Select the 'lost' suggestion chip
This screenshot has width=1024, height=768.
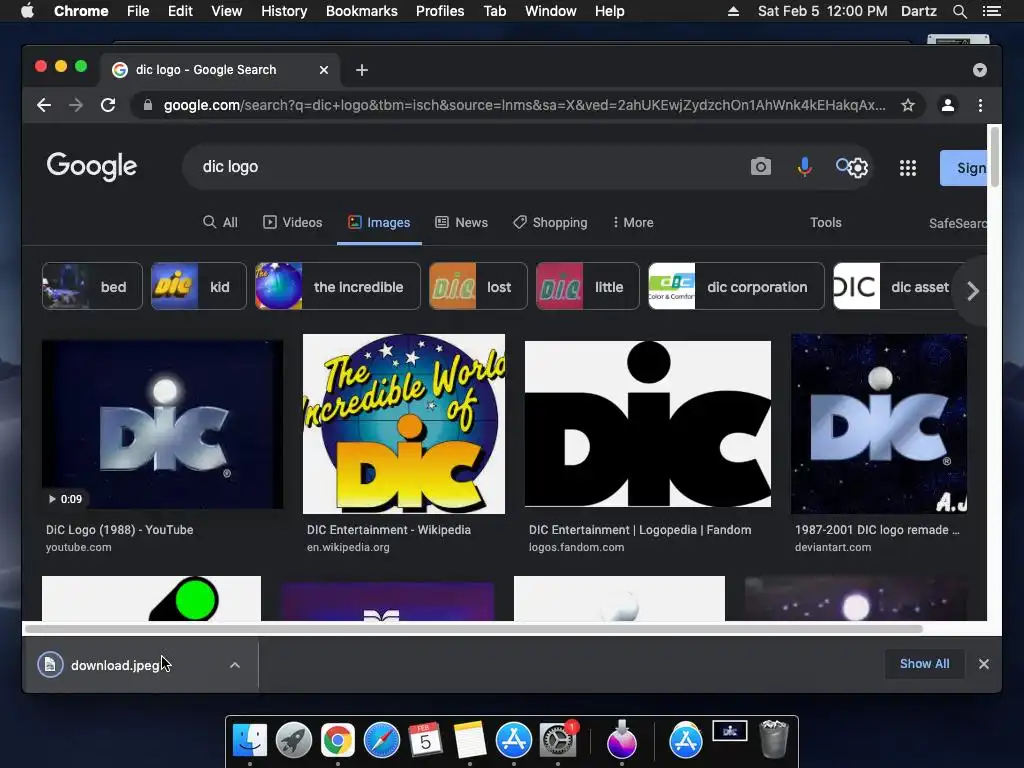(478, 286)
